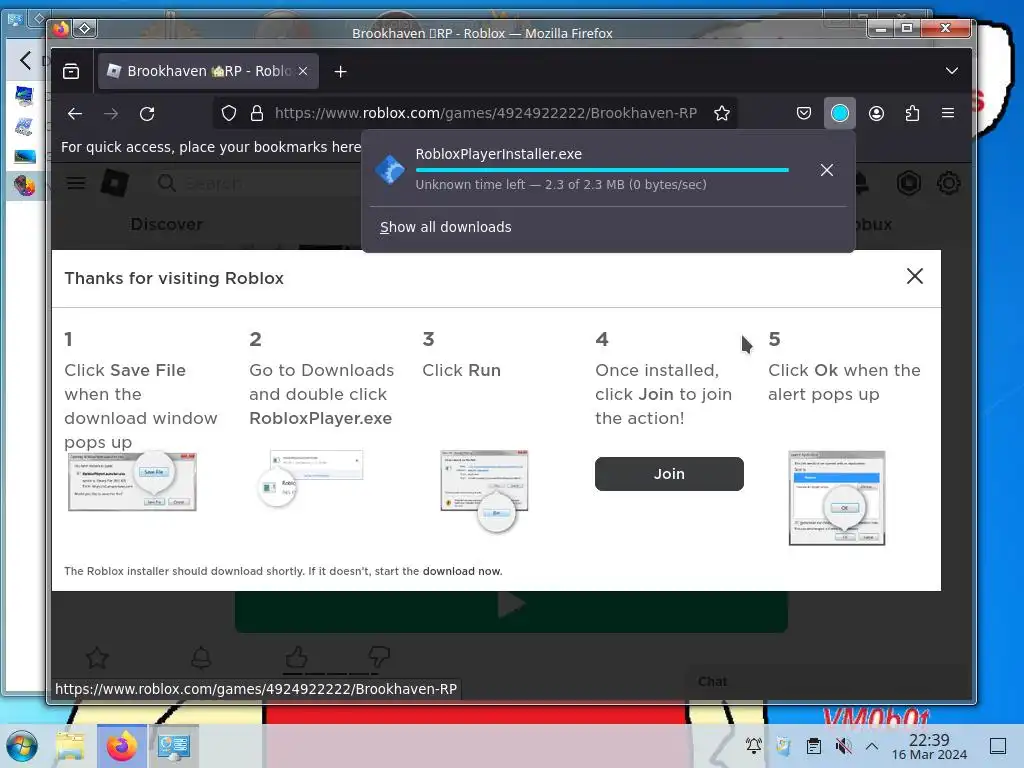Image resolution: width=1024 pixels, height=768 pixels.
Task: Open Firefox hamburger application menu
Action: tap(948, 113)
